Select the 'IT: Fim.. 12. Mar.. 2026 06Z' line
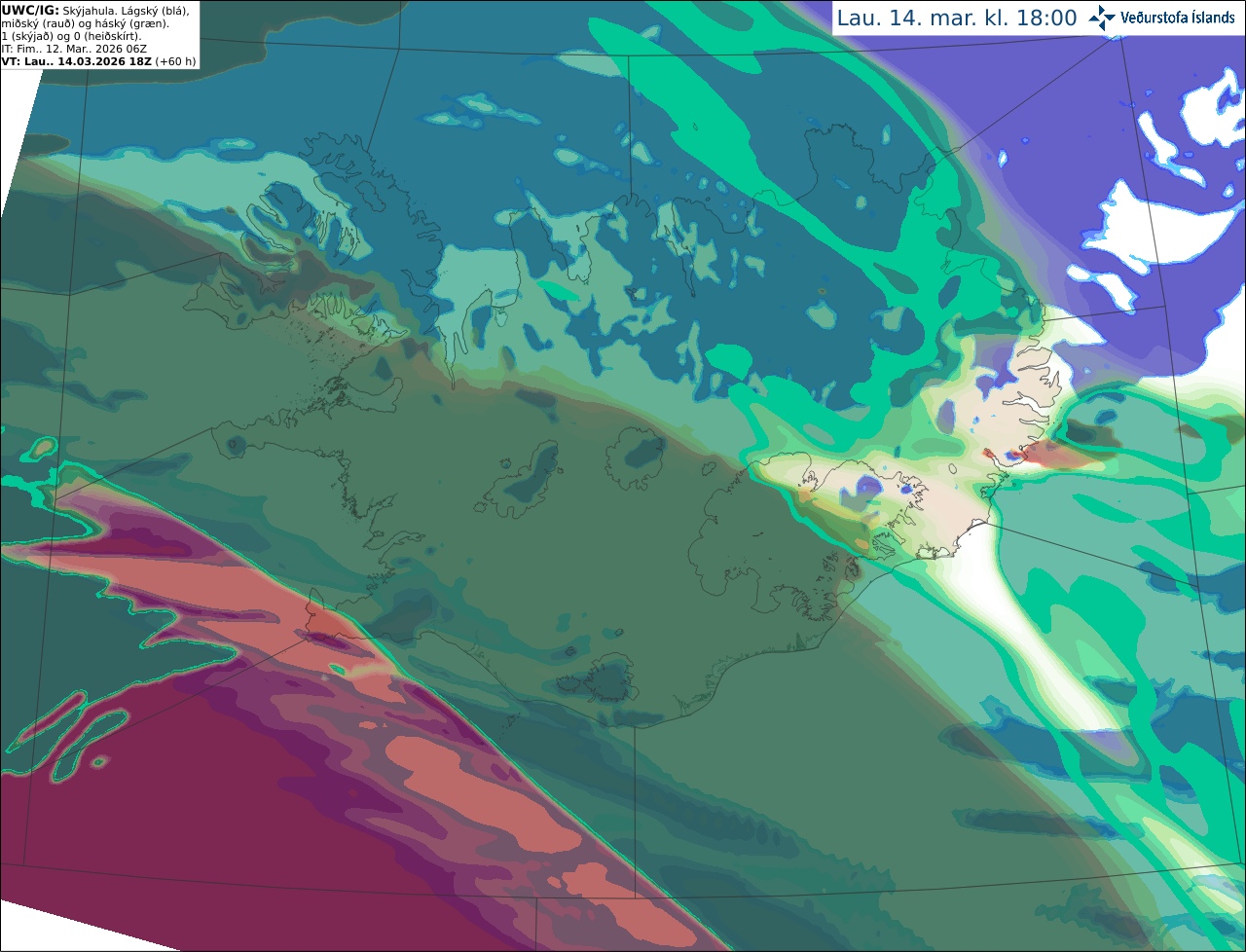 click(74, 49)
